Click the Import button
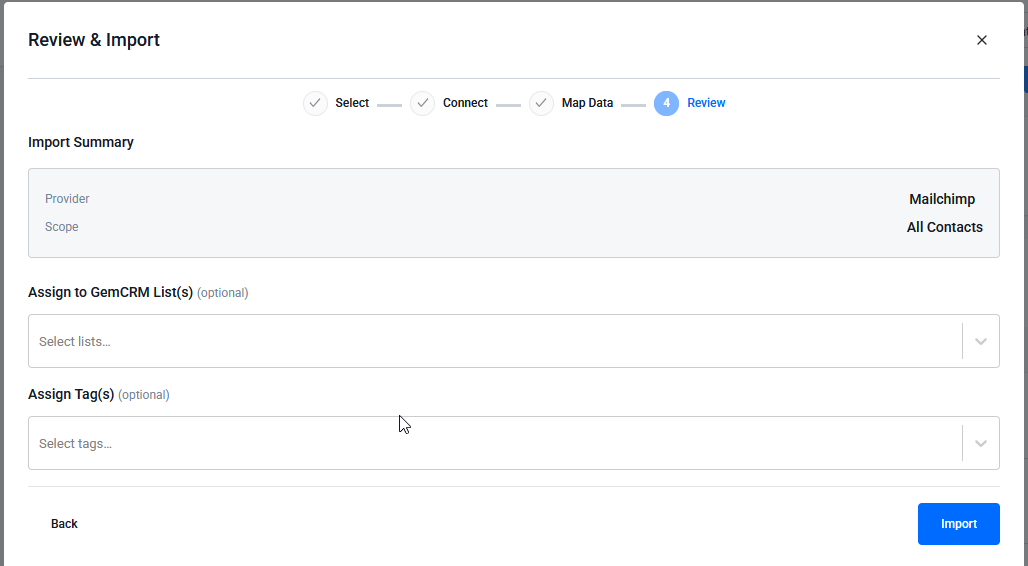 pos(959,524)
